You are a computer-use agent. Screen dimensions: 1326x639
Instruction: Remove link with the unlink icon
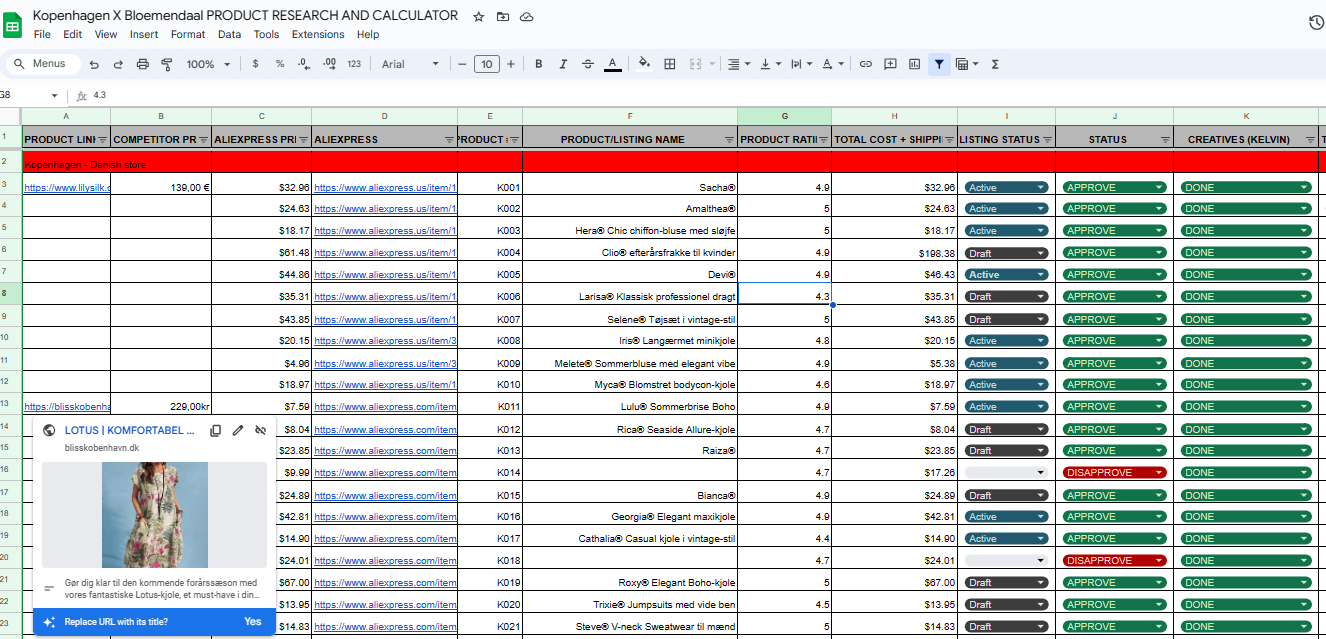[261, 430]
